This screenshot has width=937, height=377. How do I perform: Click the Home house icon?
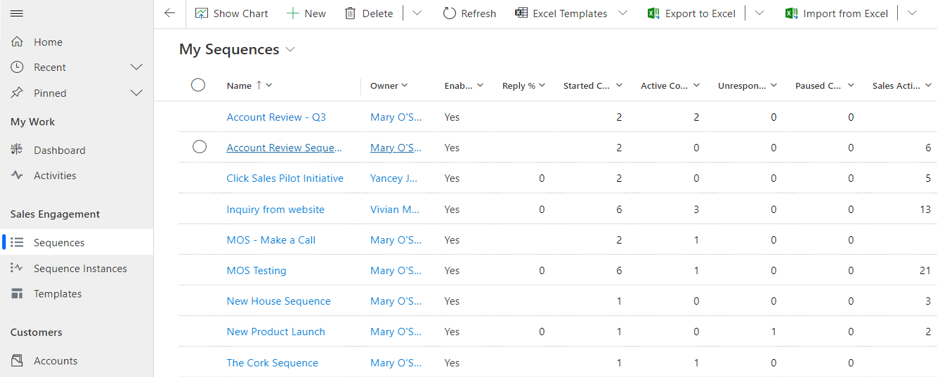tap(17, 42)
